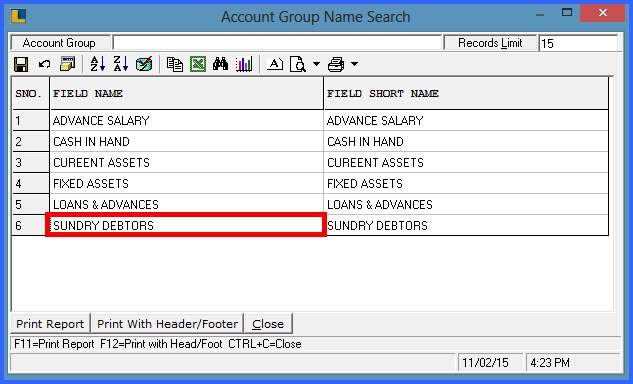Click LOANS & ADVANCES in the Field Short Name column

click(x=466, y=204)
